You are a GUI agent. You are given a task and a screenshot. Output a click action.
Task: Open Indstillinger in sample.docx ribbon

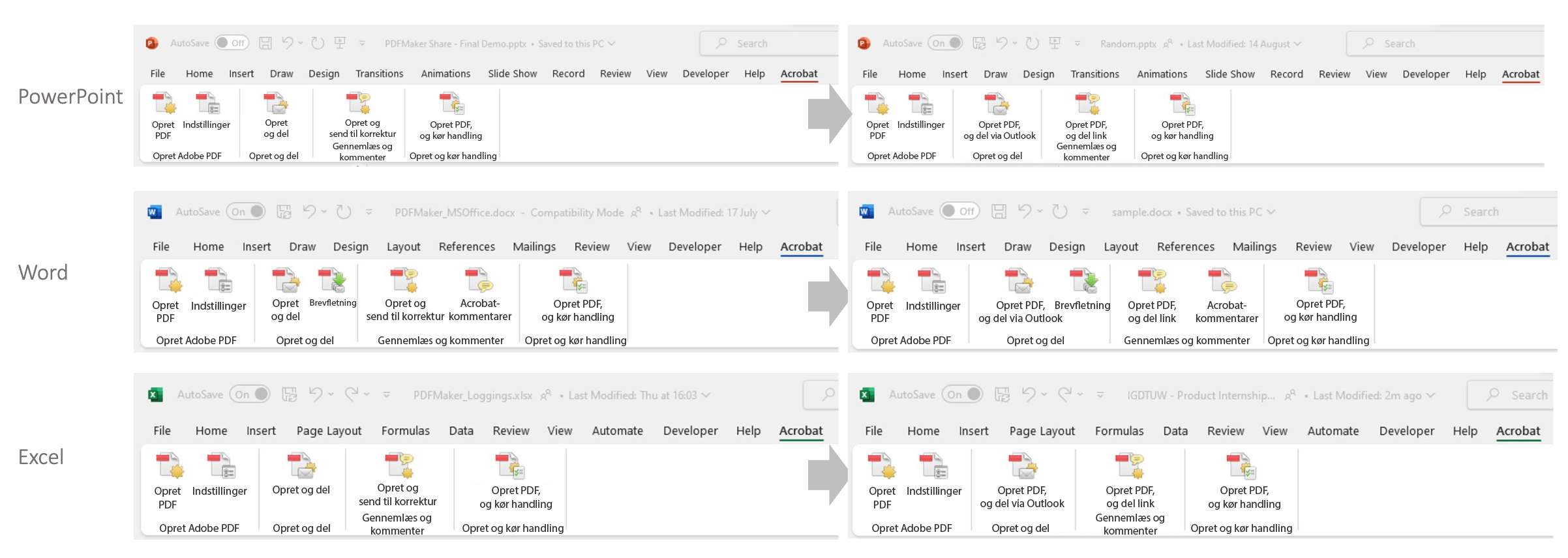[x=933, y=290]
